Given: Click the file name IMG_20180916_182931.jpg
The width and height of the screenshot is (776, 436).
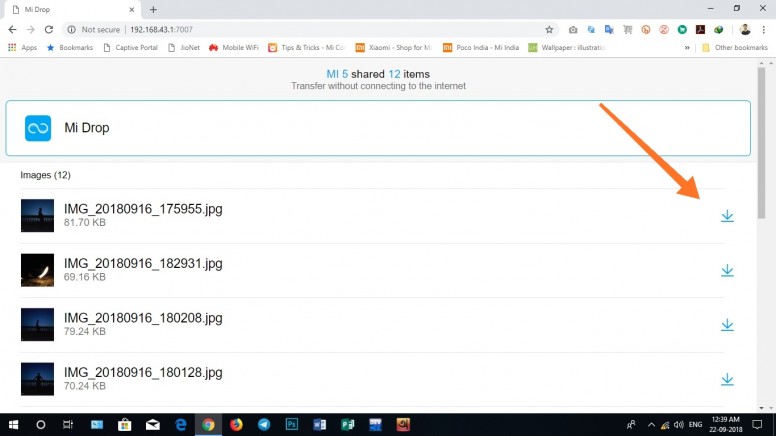Looking at the screenshot, I should (x=143, y=263).
